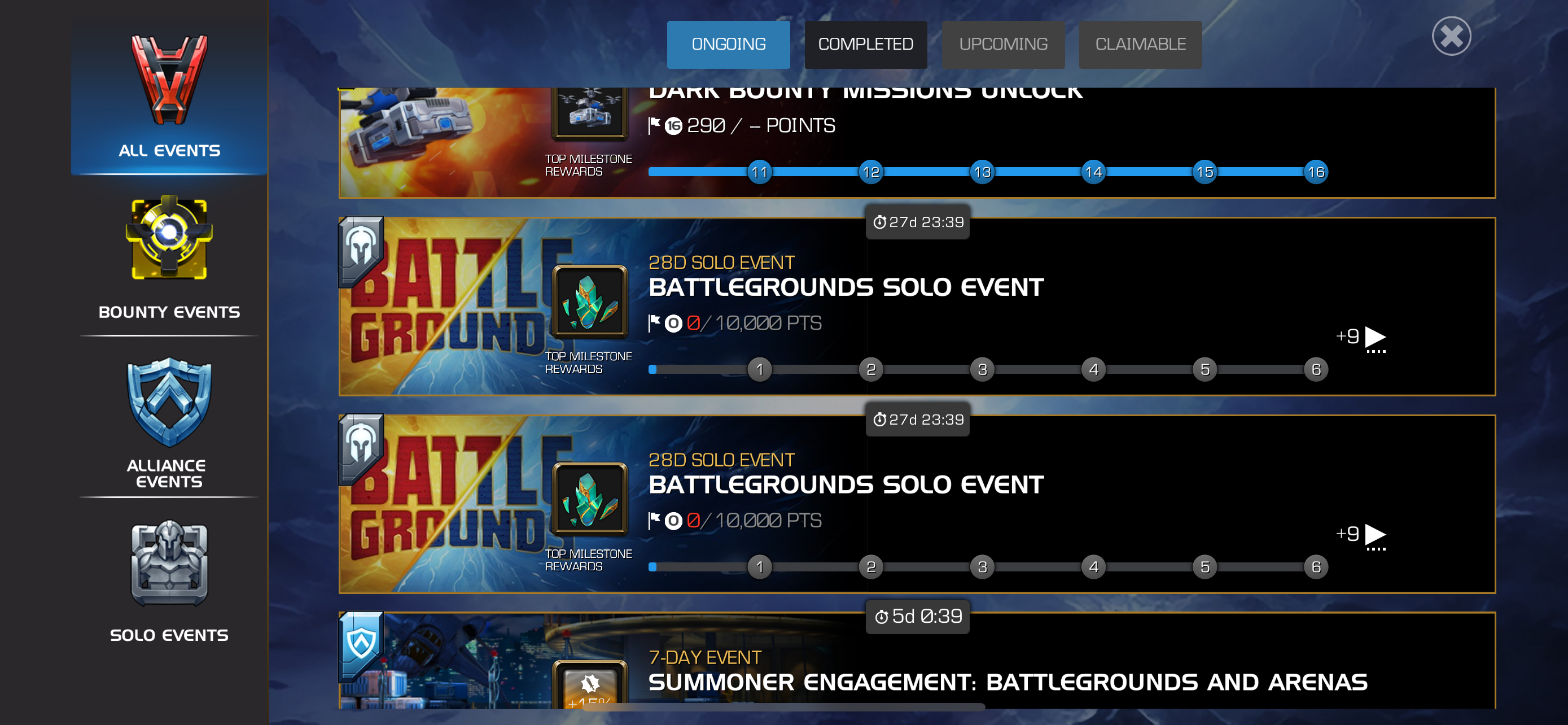
Task: Select the Solo Events helmet icon
Action: 169,563
